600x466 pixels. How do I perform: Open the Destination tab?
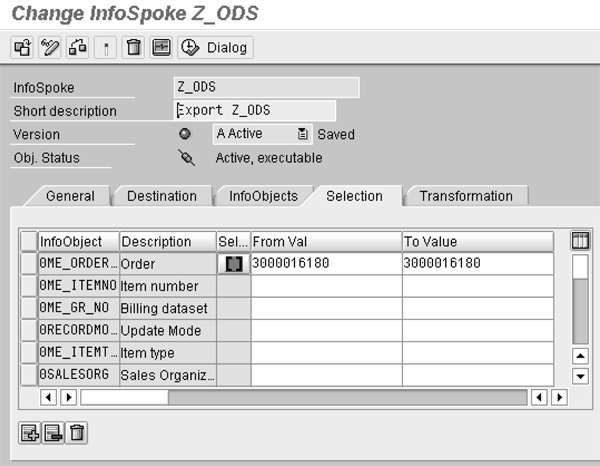[x=162, y=196]
